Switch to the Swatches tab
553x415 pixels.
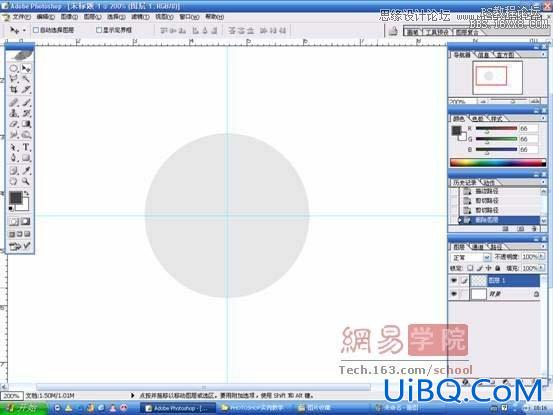pyautogui.click(x=479, y=119)
